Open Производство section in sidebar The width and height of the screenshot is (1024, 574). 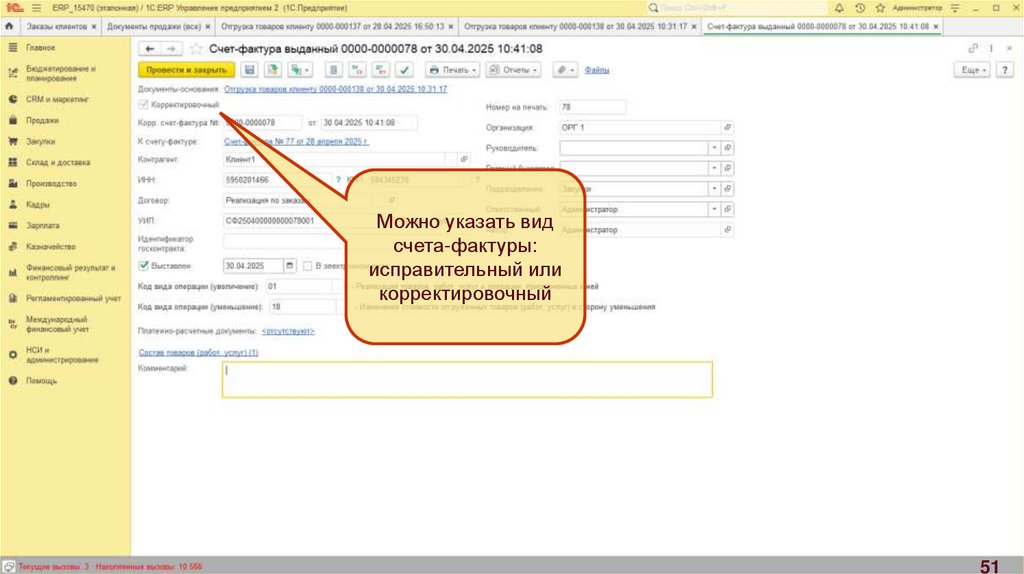(x=51, y=183)
